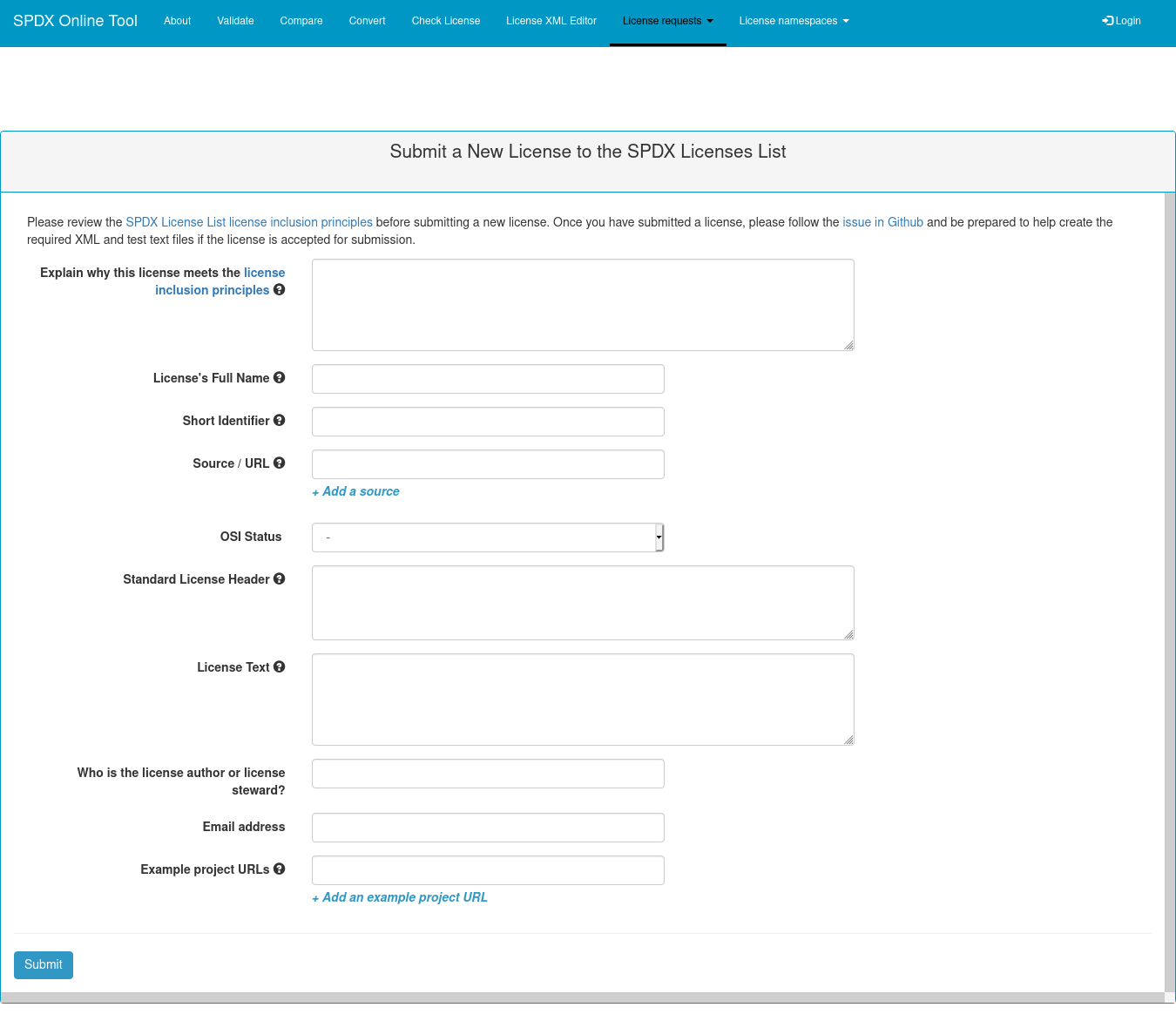The width and height of the screenshot is (1176, 1021).
Task: Click the Add a source link
Action: [355, 491]
